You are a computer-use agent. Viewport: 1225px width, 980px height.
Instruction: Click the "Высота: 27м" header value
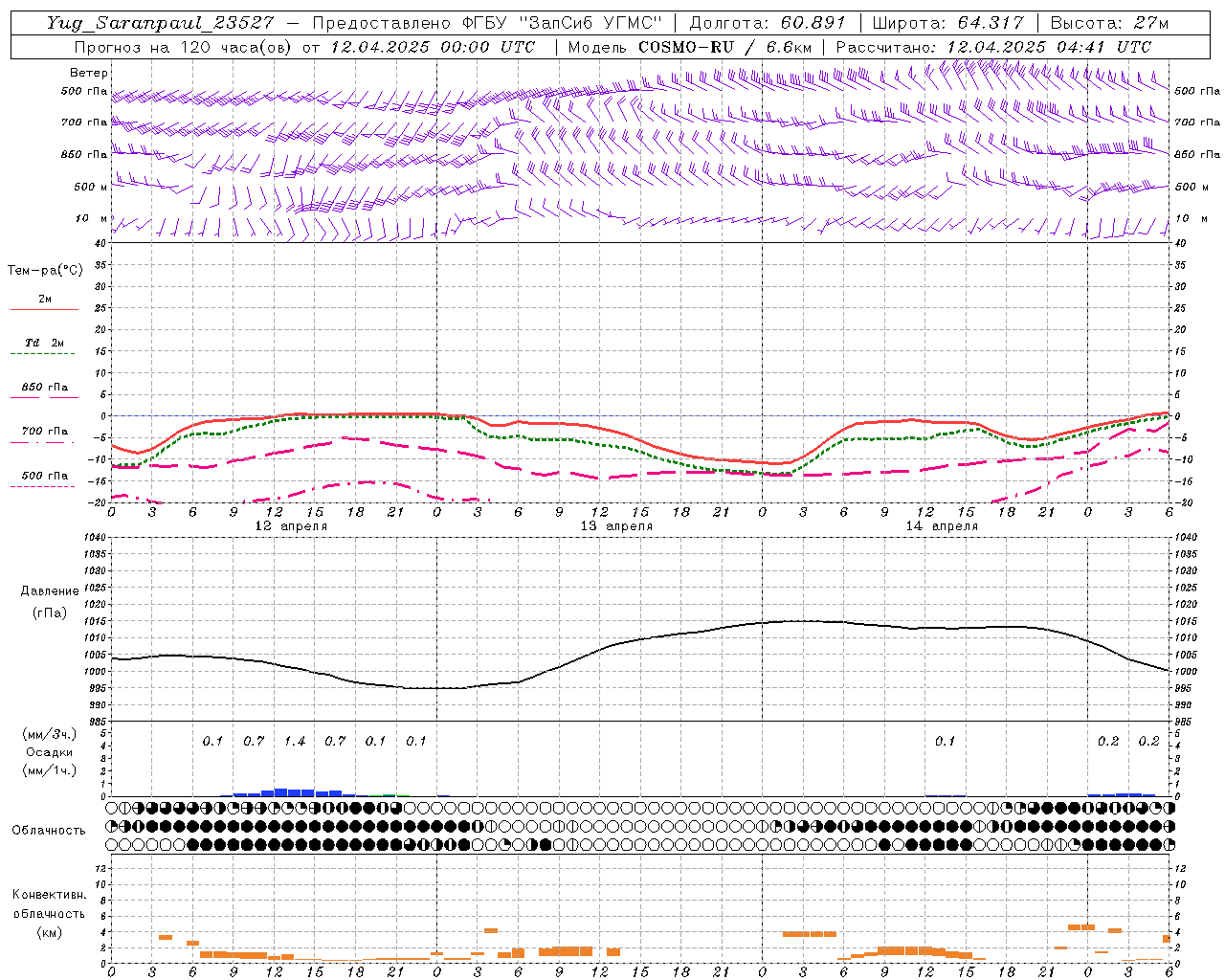click(x=1109, y=23)
